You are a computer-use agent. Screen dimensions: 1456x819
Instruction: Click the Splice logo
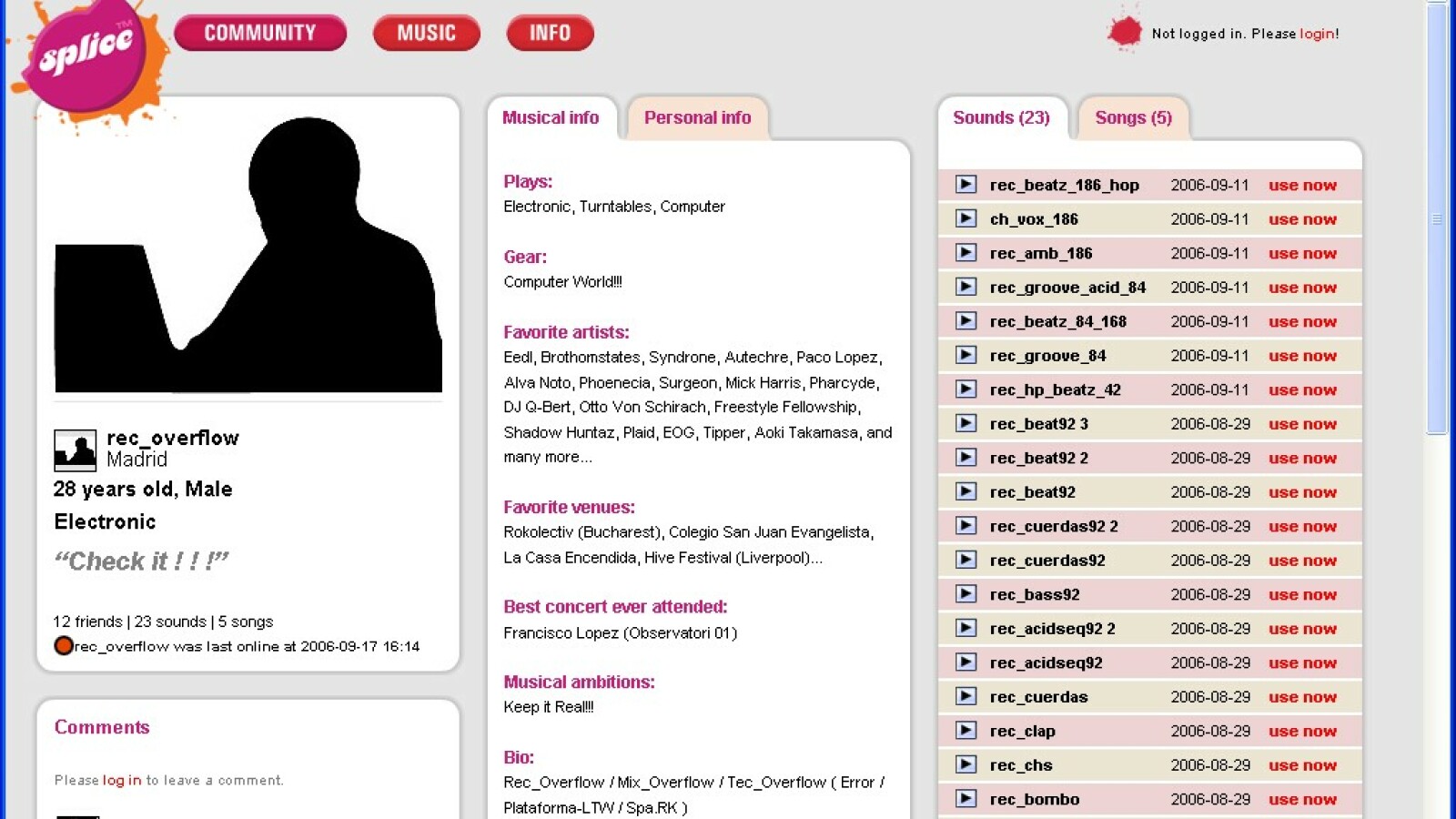[86, 55]
